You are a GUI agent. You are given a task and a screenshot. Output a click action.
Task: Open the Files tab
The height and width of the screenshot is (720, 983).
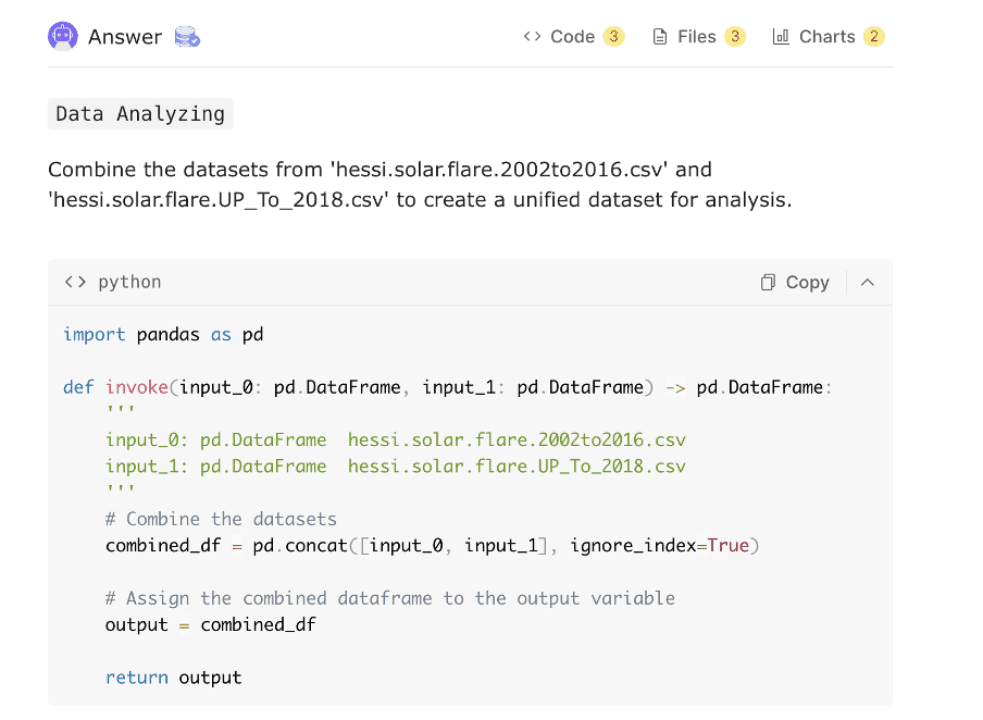(699, 36)
